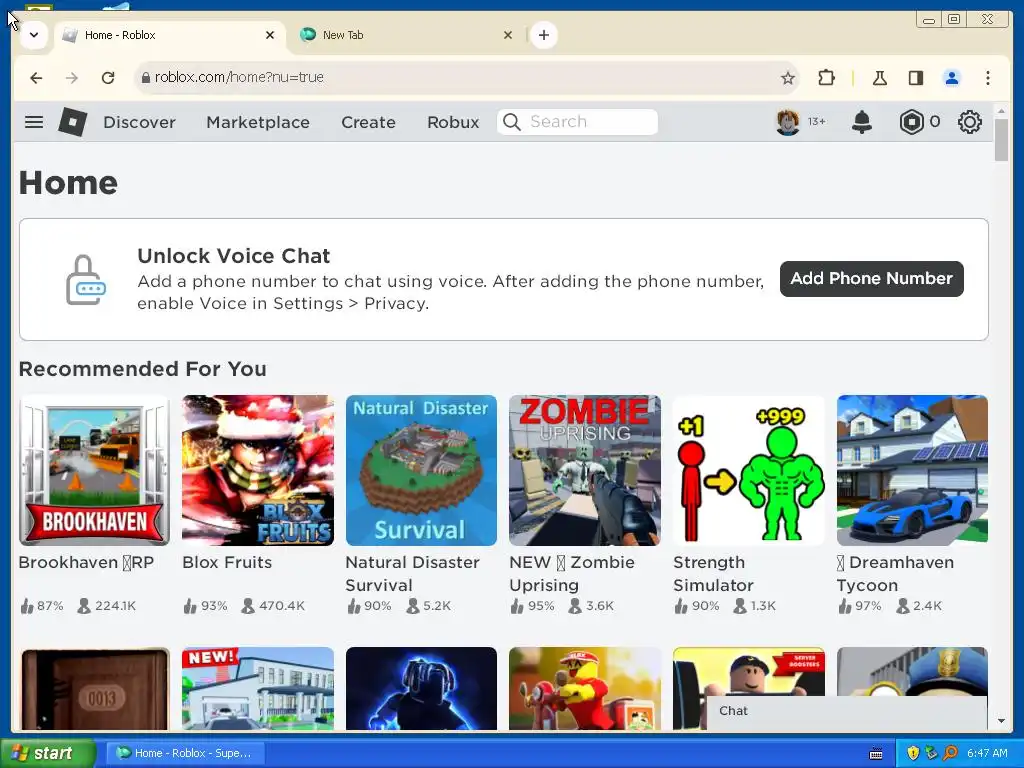
Task: Open the Dreamhaven Tycoon thumbnail
Action: point(912,470)
